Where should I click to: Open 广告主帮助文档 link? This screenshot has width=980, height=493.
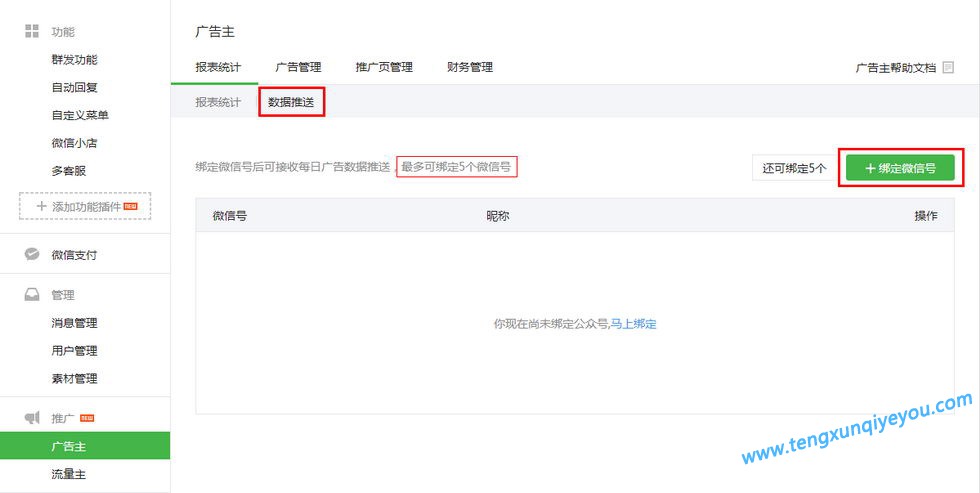pos(896,68)
